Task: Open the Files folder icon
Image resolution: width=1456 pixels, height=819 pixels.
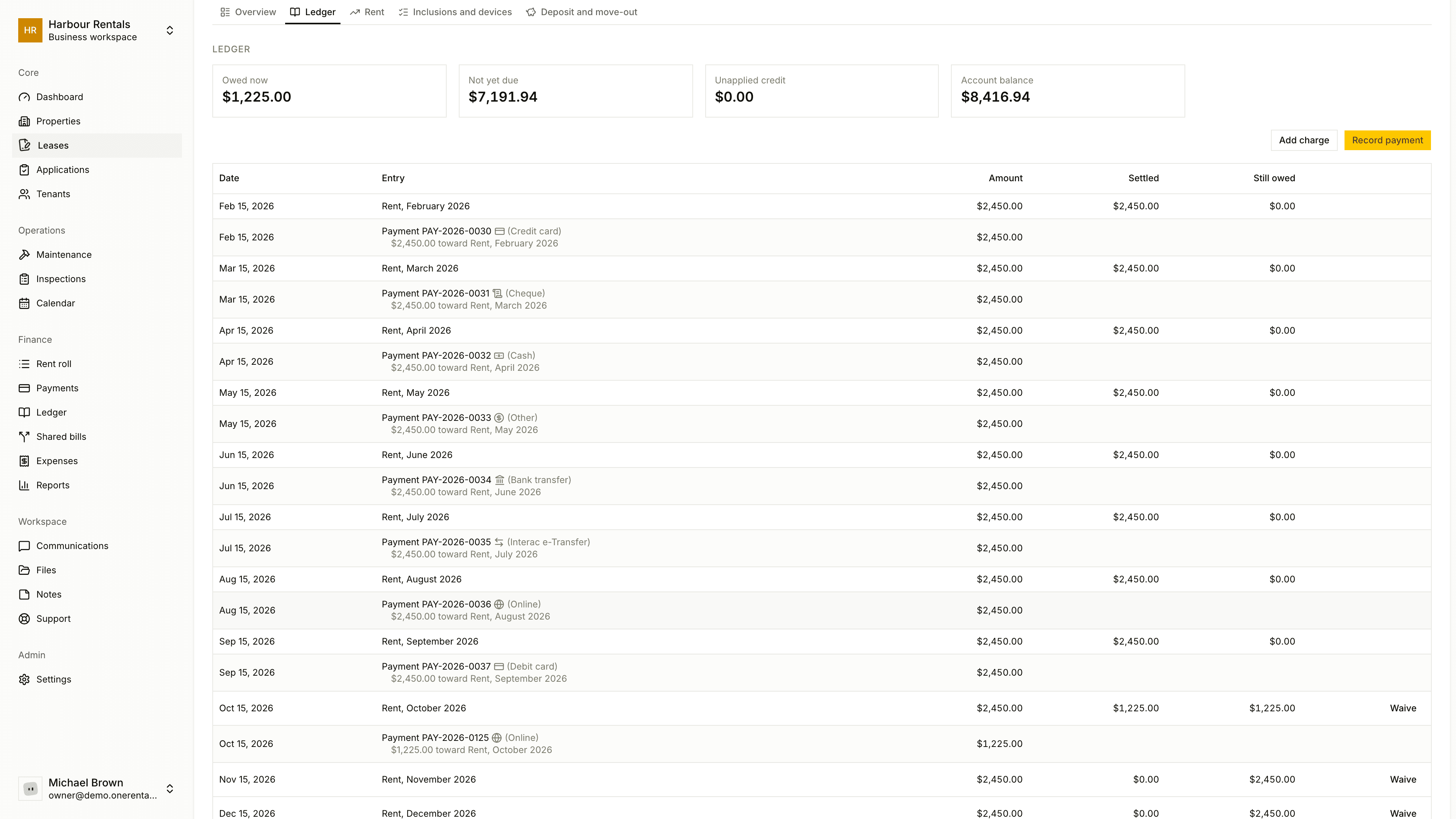Action: click(x=24, y=570)
